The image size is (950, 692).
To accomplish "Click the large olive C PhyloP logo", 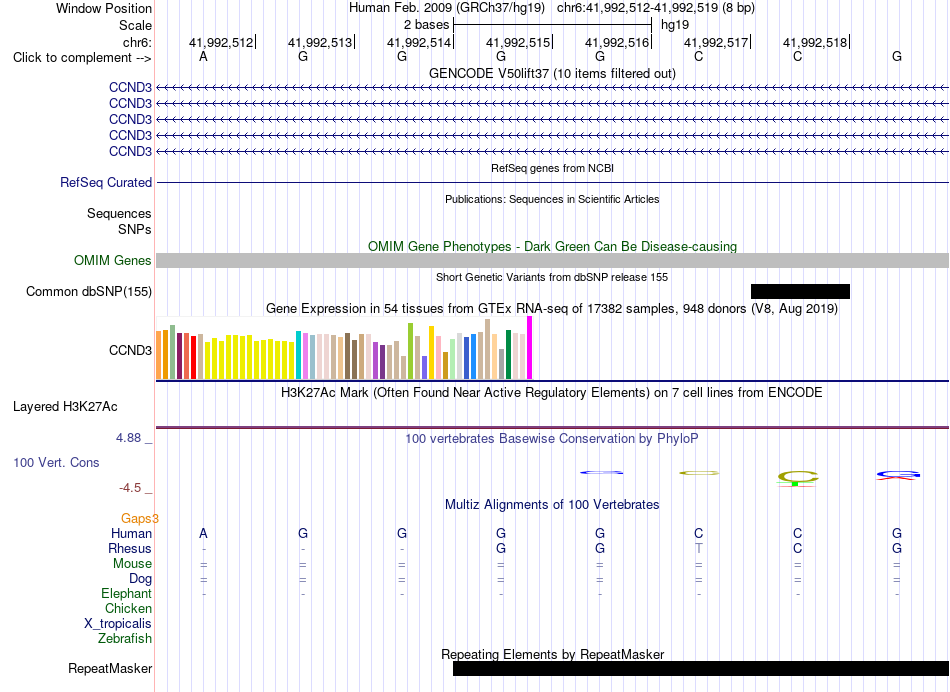I will [798, 479].
